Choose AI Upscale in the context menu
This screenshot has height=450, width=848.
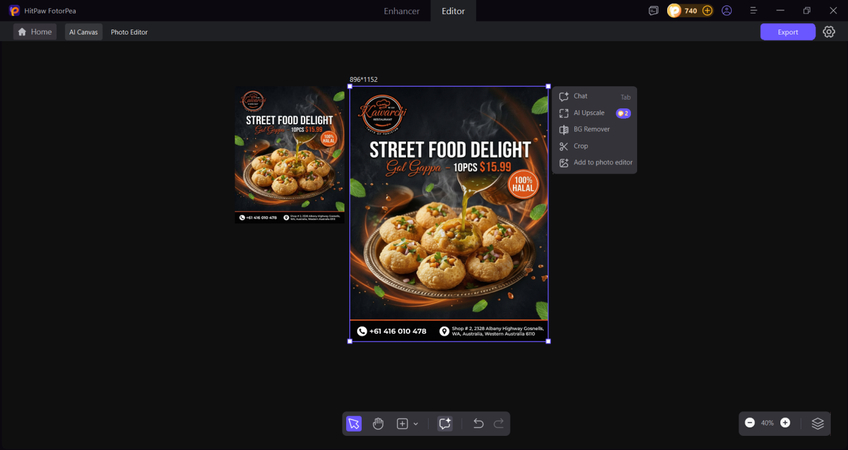pos(594,113)
